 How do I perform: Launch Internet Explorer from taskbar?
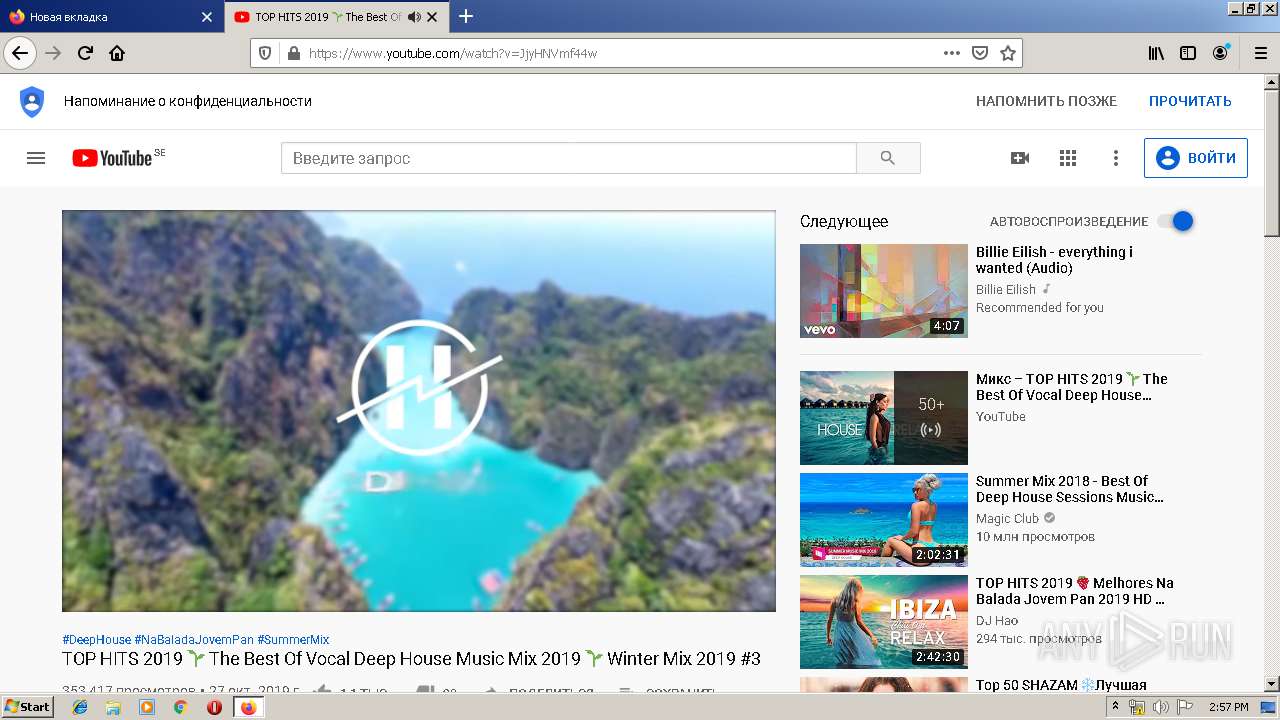click(x=80, y=706)
